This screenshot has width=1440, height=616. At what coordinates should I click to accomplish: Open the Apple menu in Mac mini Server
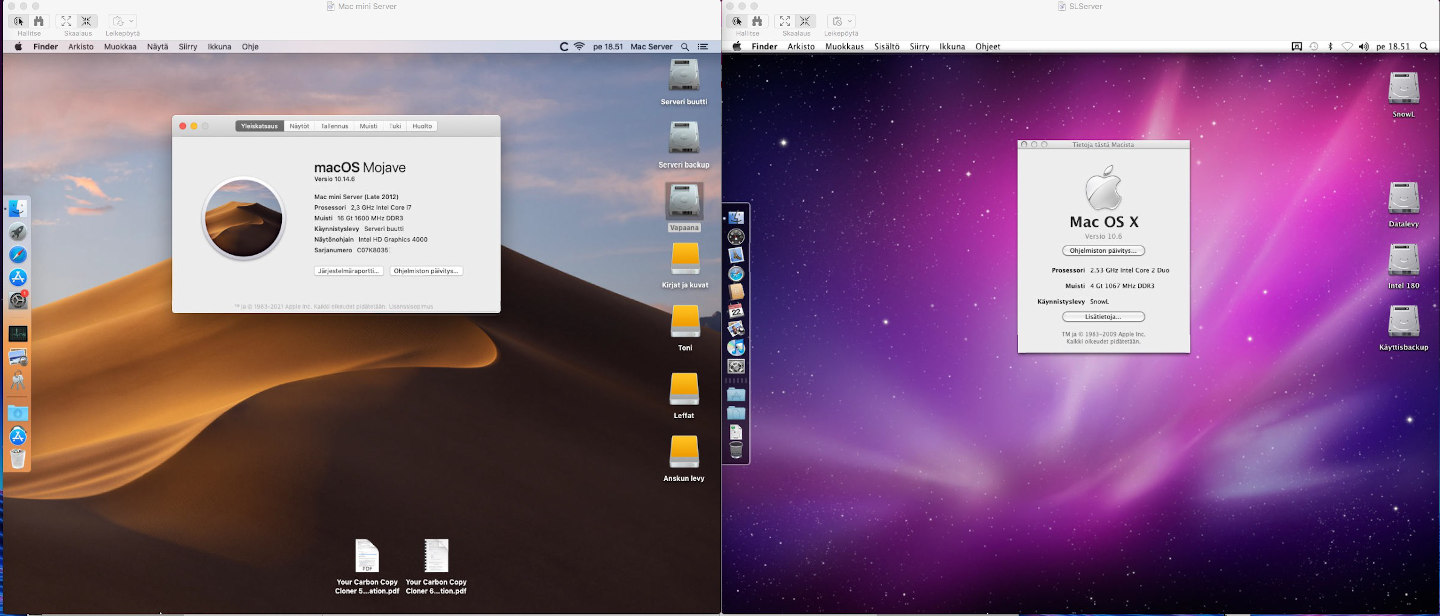[18, 46]
